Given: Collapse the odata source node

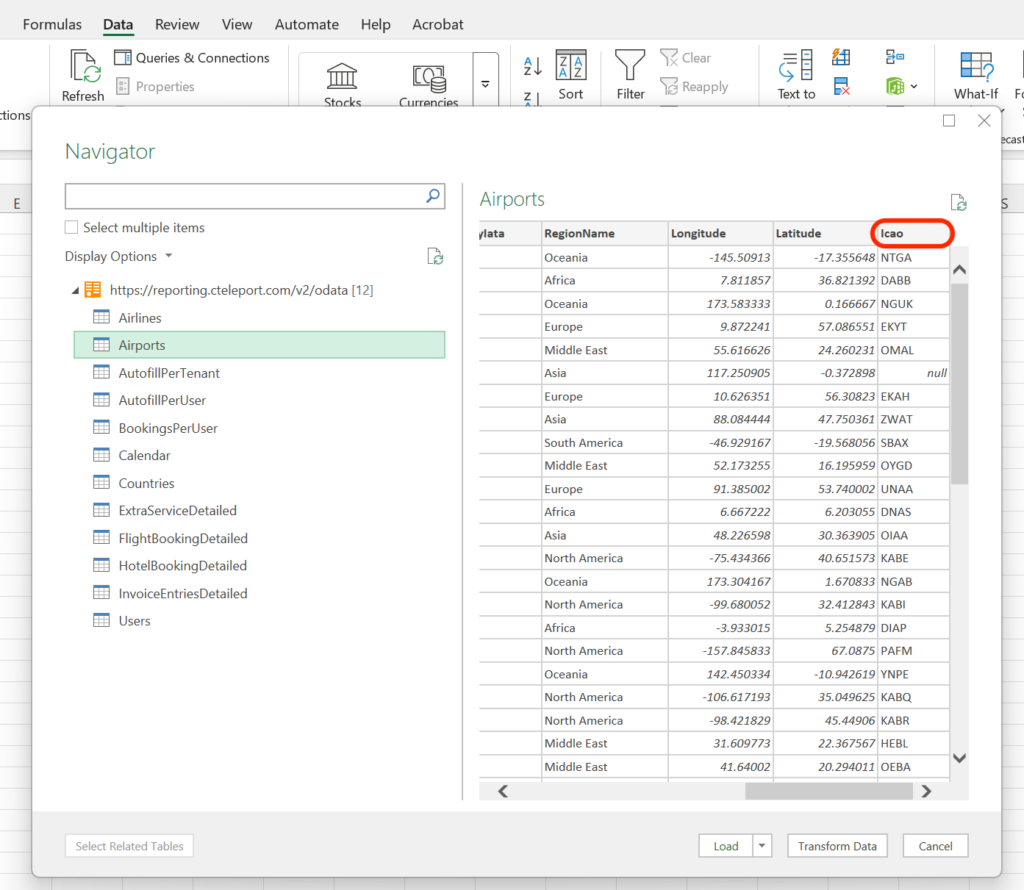Looking at the screenshot, I should (x=75, y=291).
